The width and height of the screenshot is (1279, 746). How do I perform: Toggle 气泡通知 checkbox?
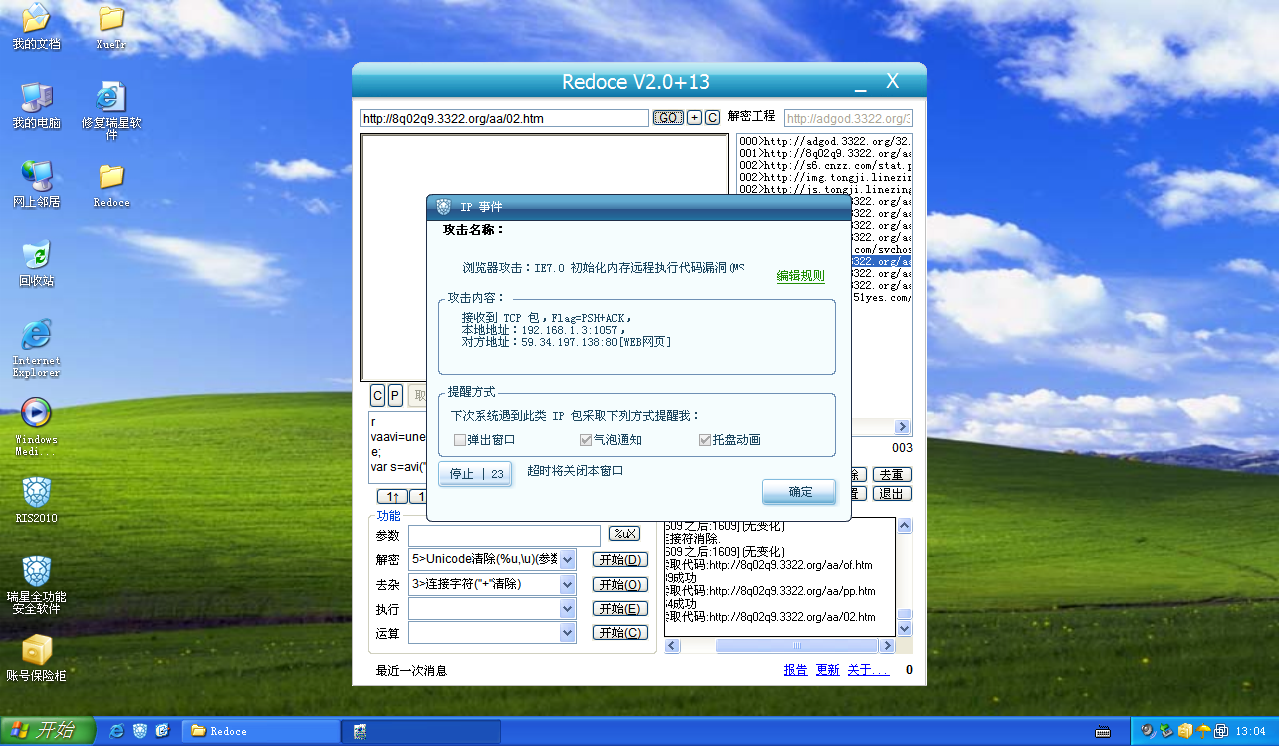coord(586,440)
